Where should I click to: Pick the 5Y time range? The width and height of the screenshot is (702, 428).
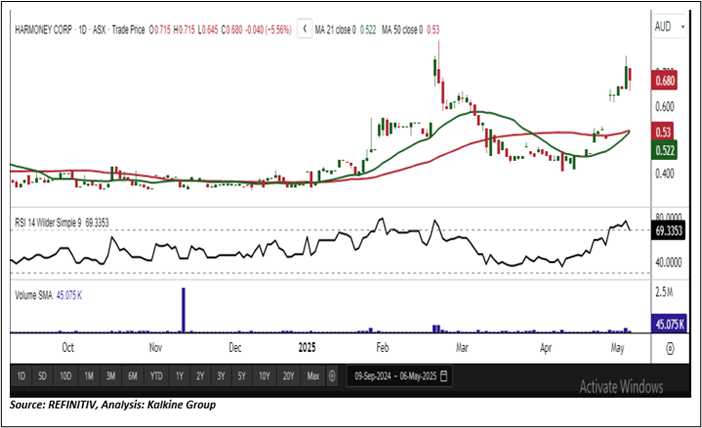(x=243, y=376)
